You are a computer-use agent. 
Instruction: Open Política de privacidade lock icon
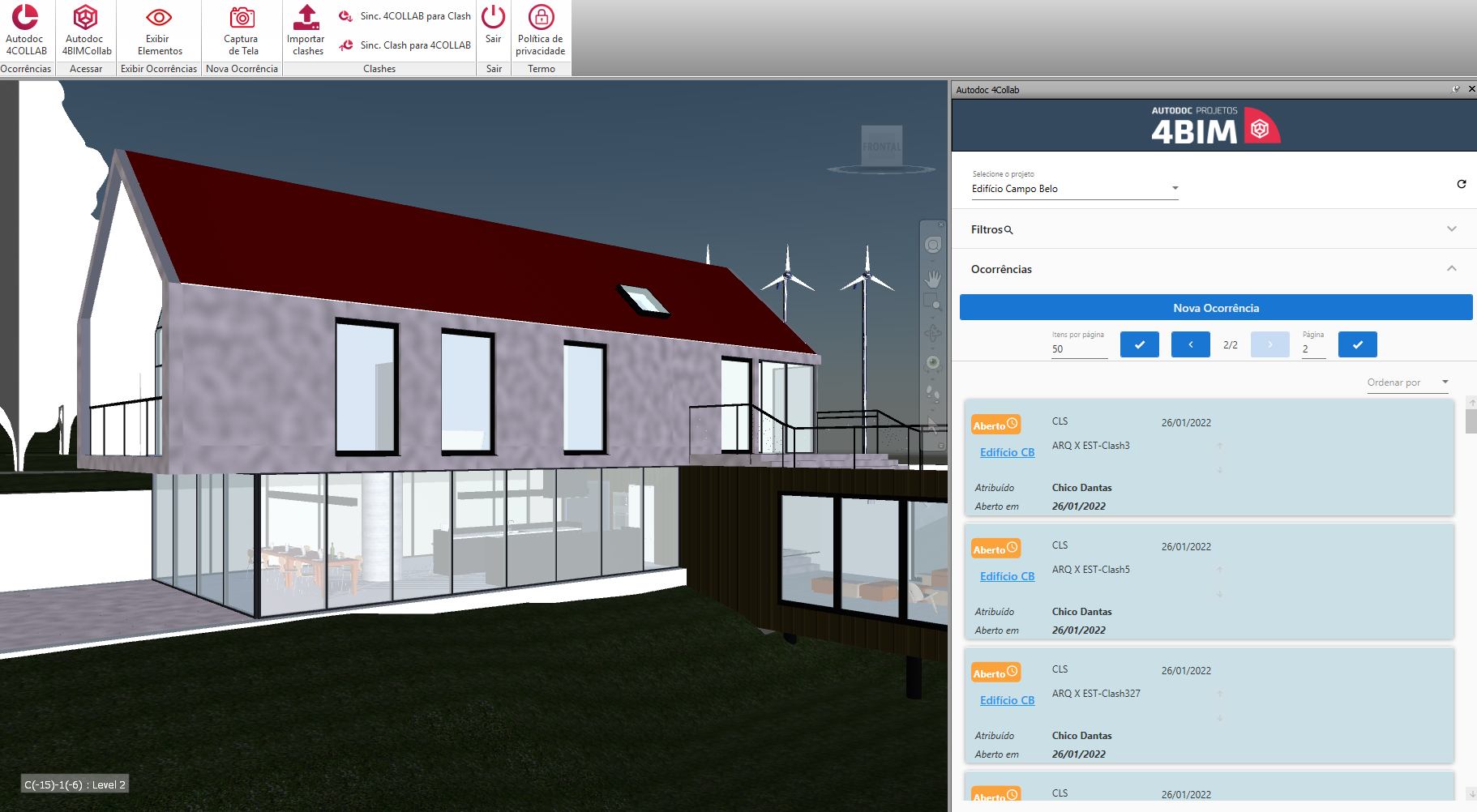click(541, 30)
